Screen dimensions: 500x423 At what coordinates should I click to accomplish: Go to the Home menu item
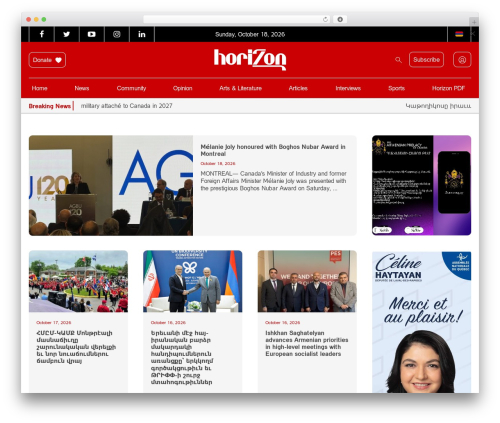[x=39, y=88]
